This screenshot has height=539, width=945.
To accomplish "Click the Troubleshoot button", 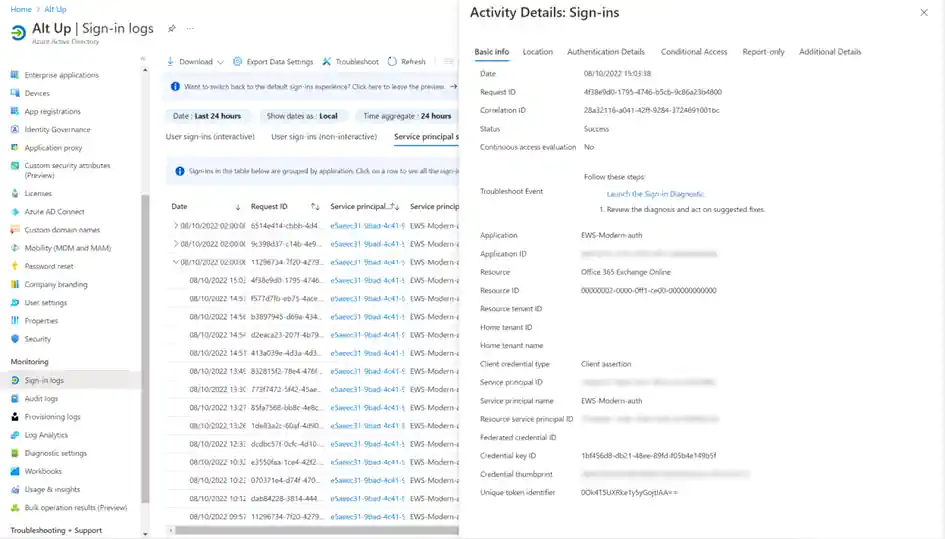I will 350,61.
